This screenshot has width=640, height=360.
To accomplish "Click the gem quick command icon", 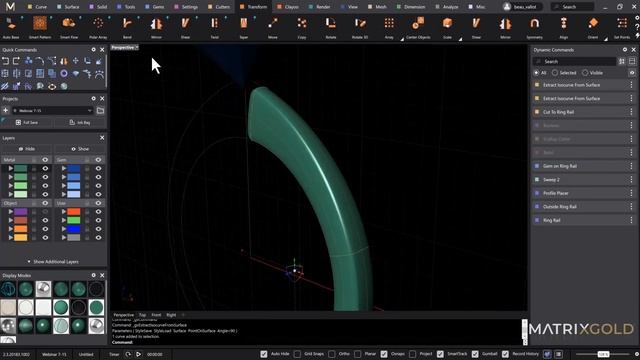I will point(76,74).
